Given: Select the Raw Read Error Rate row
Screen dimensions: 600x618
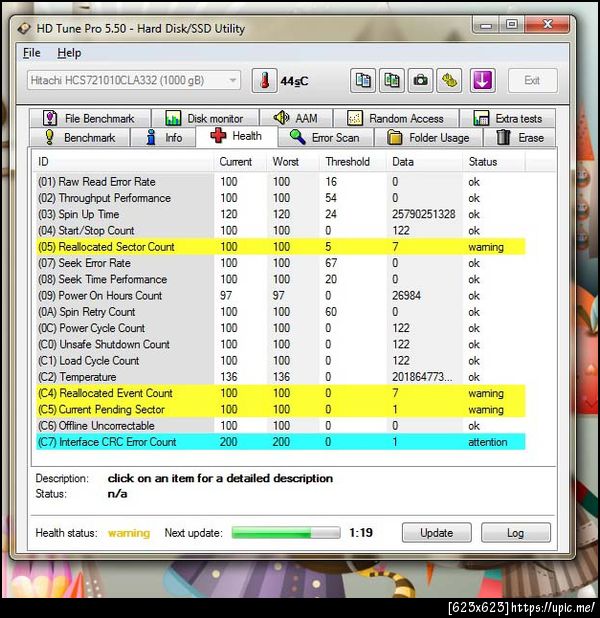Looking at the screenshot, I should pyautogui.click(x=281, y=182).
